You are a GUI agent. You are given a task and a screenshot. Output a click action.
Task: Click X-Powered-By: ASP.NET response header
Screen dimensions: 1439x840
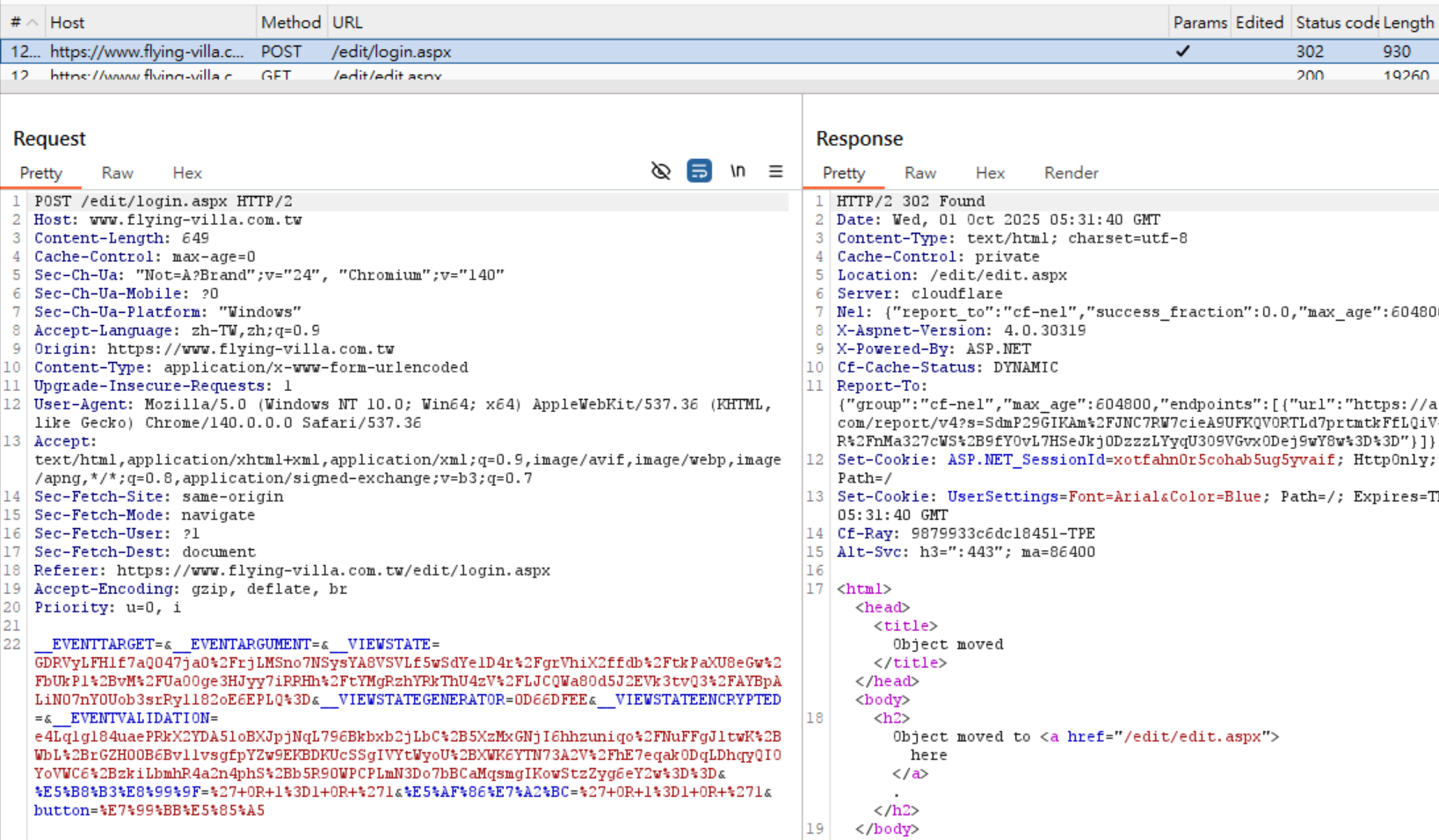pos(934,349)
